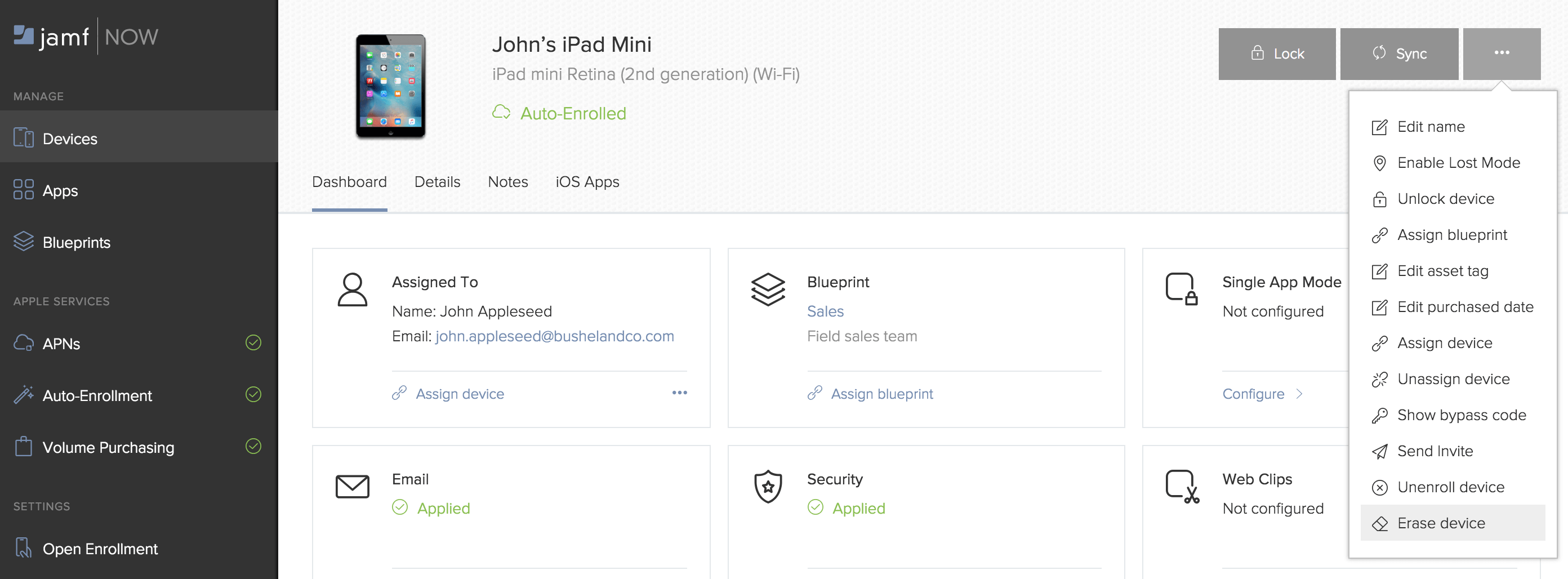Click the iPad Mini device thumbnail
The width and height of the screenshot is (1568, 579).
point(390,86)
